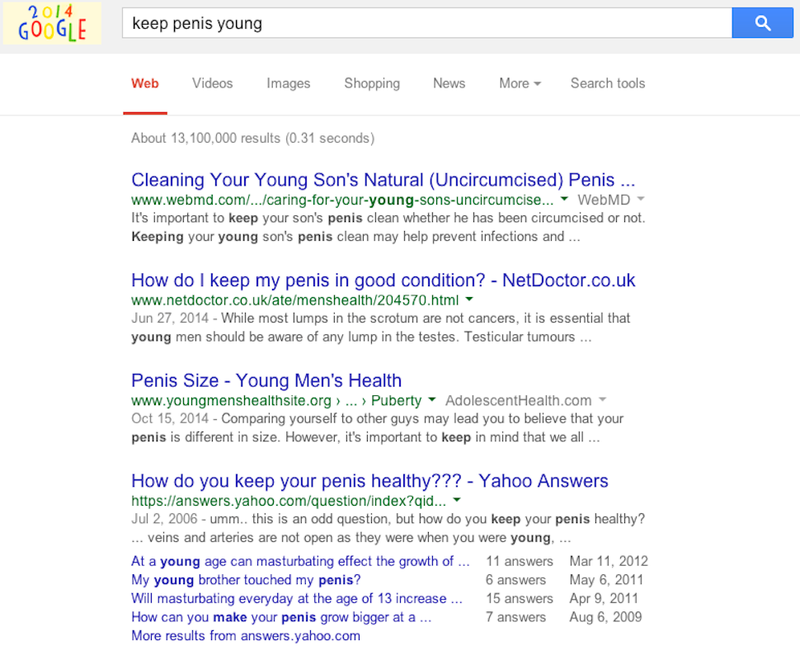Expand green arrow next to Puberty breadcrumb
Screen dimensions: 800x660
click(x=432, y=399)
